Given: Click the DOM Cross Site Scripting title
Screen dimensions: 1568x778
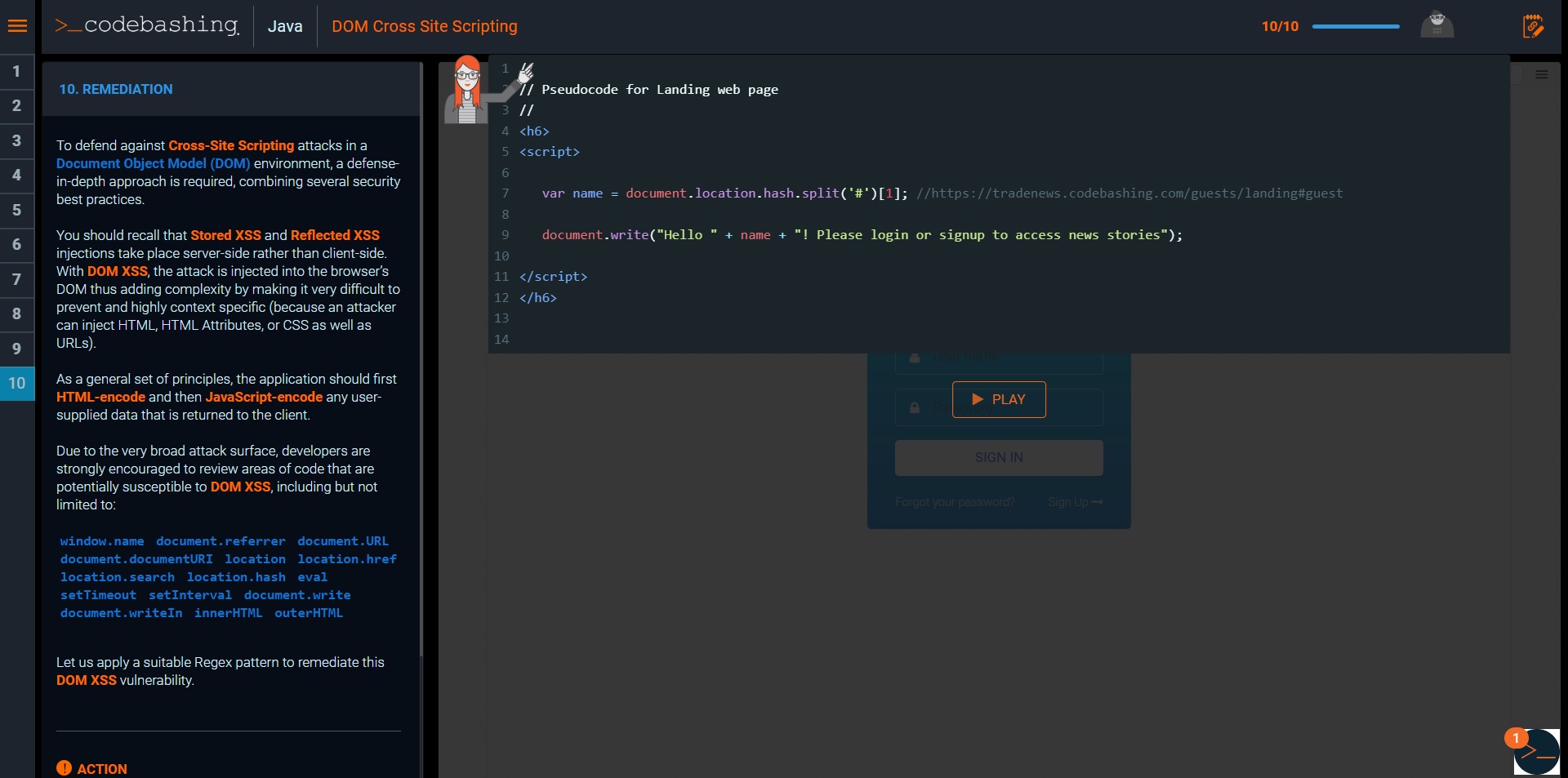Looking at the screenshot, I should pos(424,26).
